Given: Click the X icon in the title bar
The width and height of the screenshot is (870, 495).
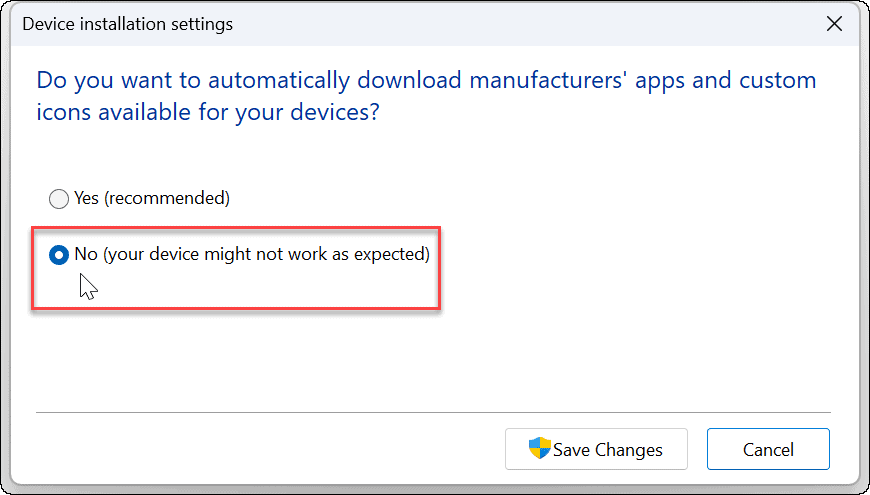Looking at the screenshot, I should (x=834, y=24).
